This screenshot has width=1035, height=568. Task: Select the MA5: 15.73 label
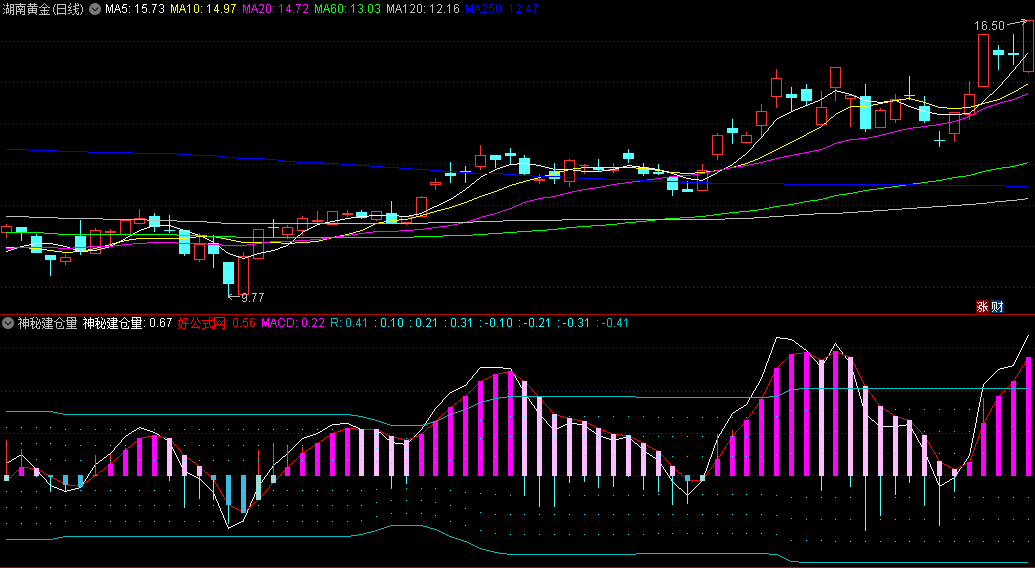(x=135, y=9)
